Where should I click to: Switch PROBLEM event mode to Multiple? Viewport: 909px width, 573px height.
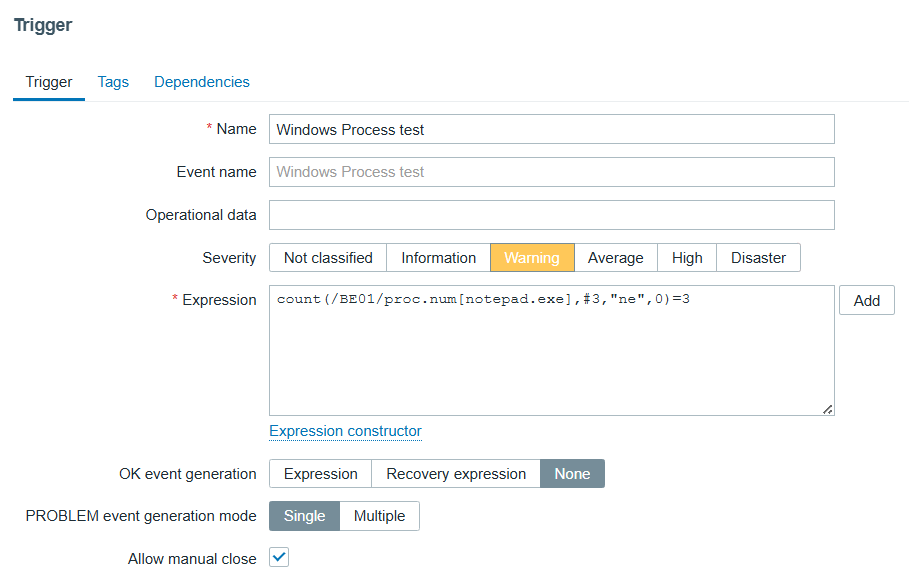point(379,516)
